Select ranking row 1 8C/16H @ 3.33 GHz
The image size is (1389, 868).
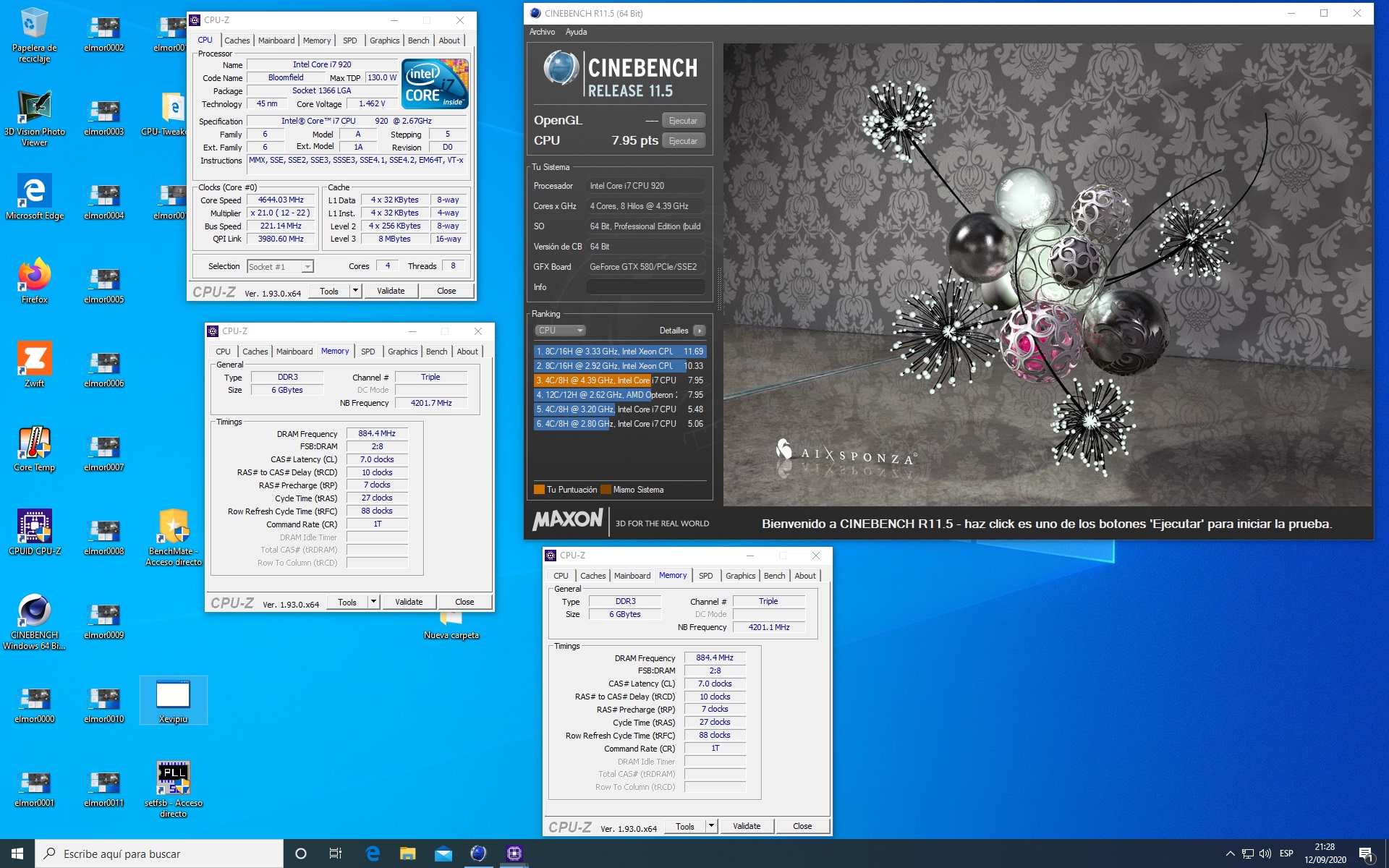[619, 352]
